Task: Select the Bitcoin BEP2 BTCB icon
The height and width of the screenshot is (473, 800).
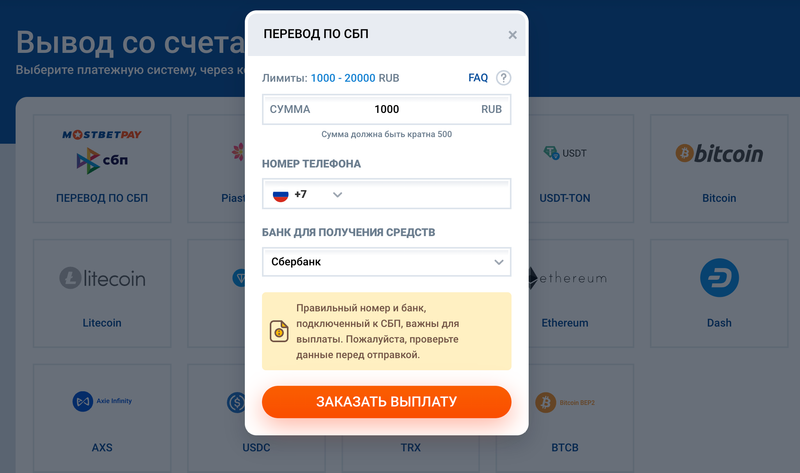Action: [566, 402]
